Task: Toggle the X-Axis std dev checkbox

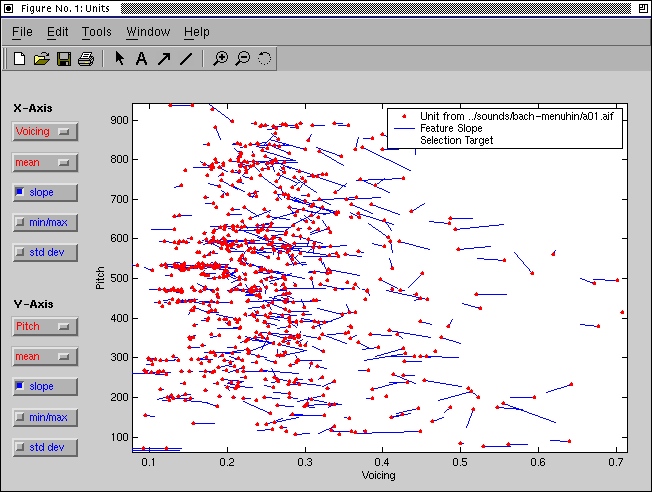Action: 45,252
